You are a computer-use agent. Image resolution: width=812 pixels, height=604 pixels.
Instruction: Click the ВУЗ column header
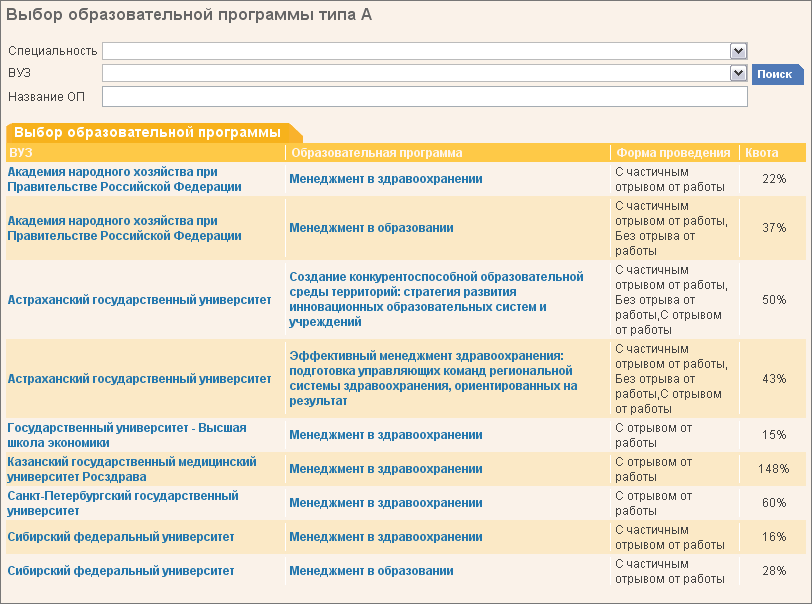coord(21,153)
